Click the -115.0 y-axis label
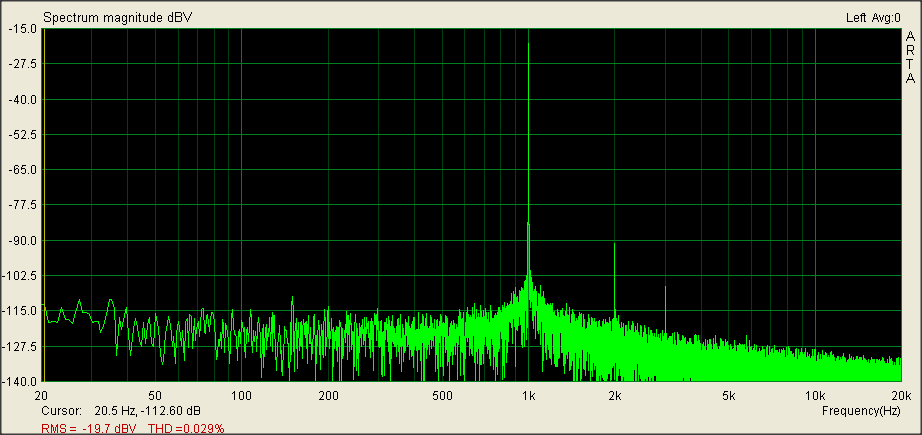Image resolution: width=922 pixels, height=435 pixels. (22, 311)
